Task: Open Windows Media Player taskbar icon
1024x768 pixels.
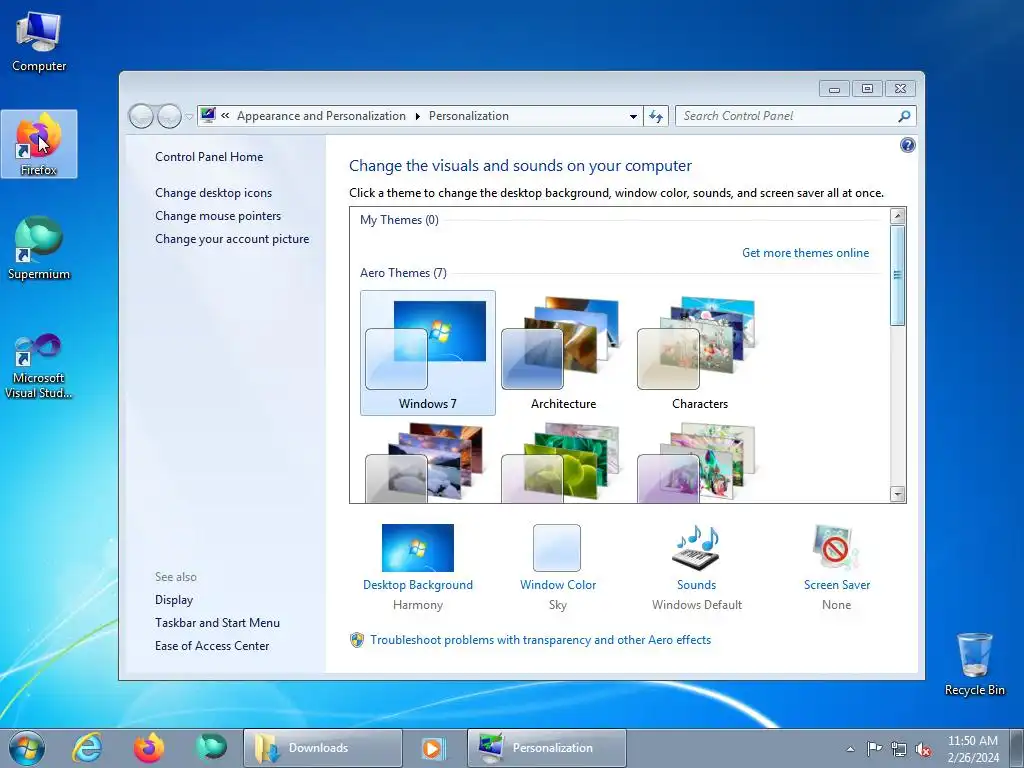Action: coord(432,748)
